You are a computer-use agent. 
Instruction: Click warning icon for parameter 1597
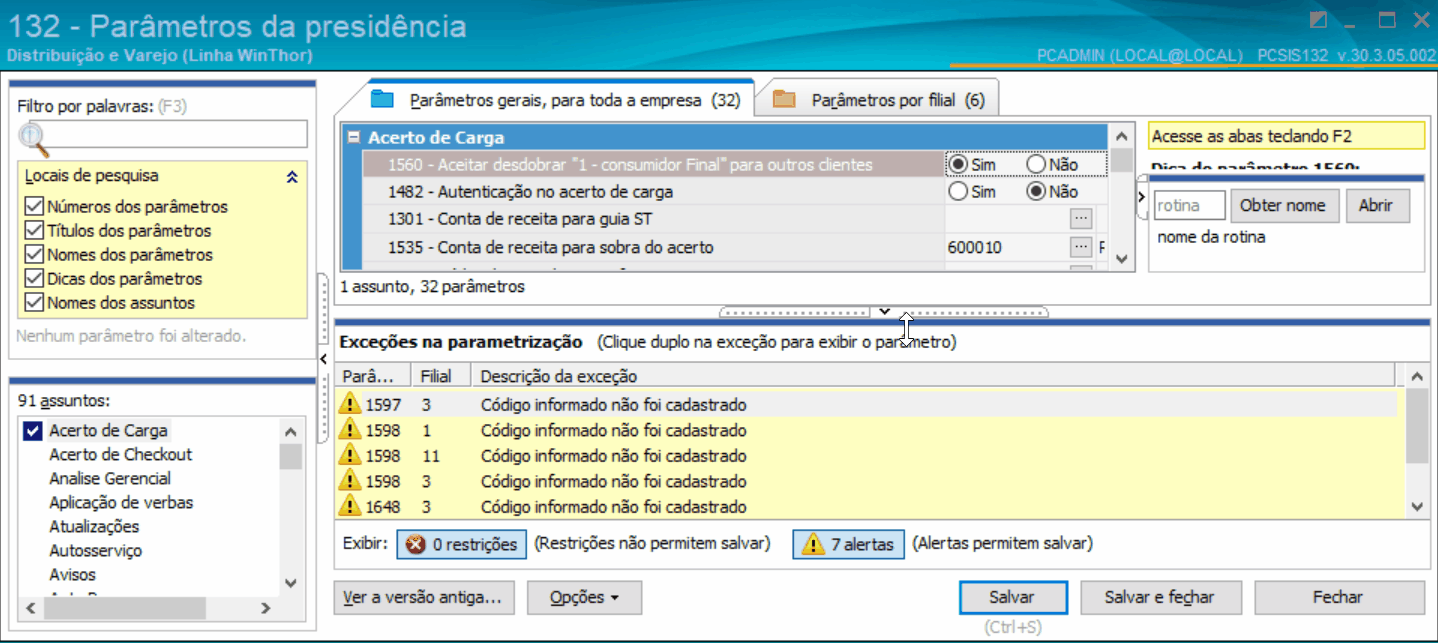(350, 405)
